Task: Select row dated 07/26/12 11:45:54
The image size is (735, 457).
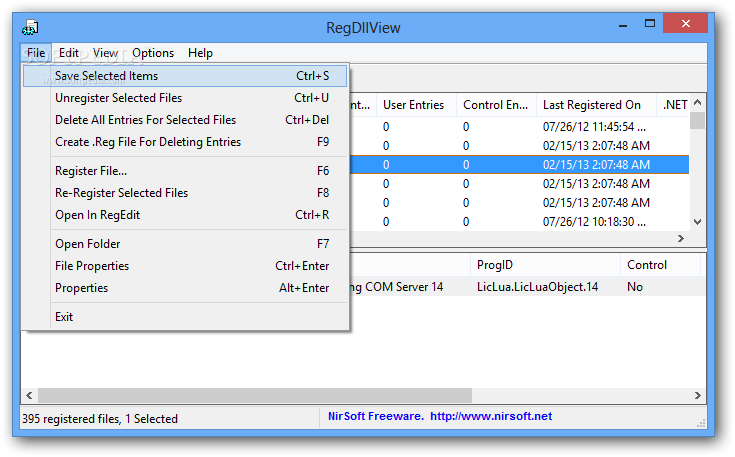Action: pos(519,127)
